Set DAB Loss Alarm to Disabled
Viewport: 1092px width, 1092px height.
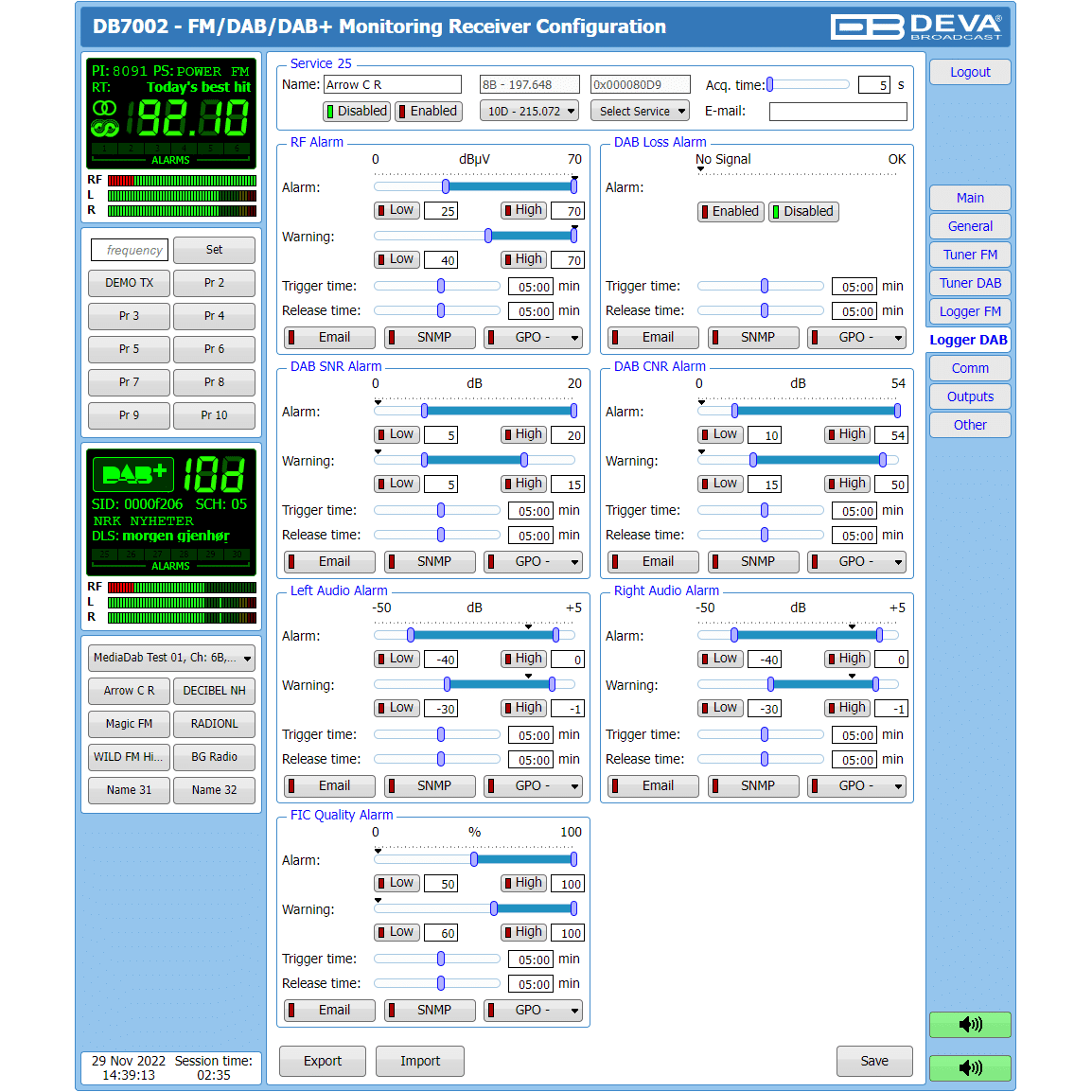pyautogui.click(x=803, y=212)
